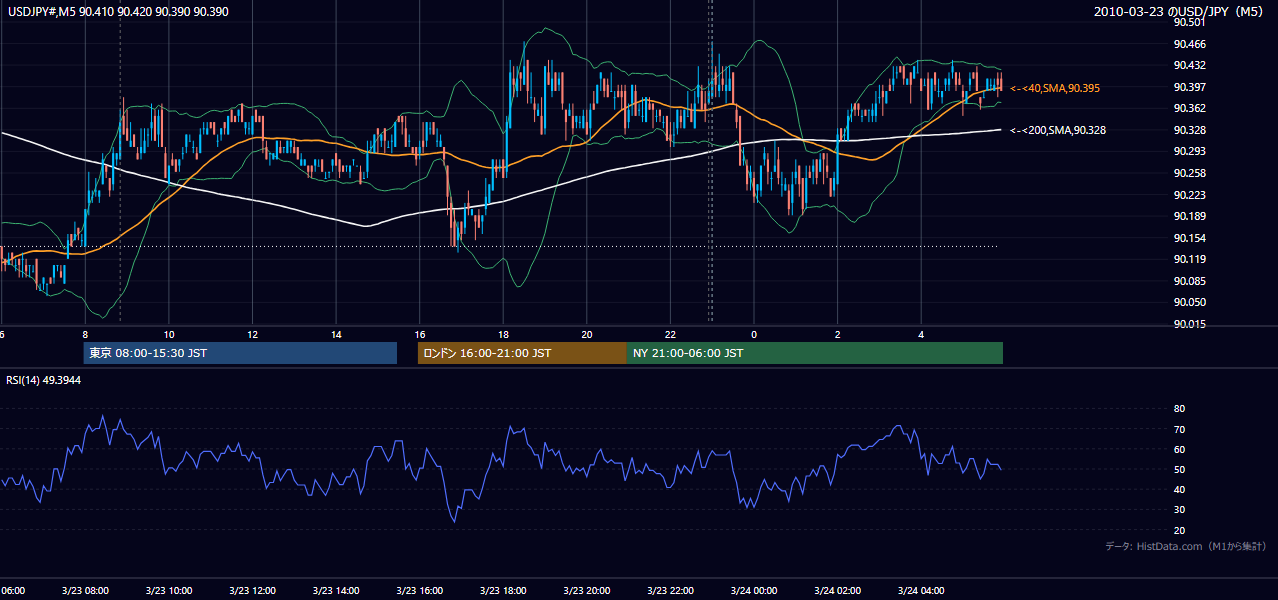Click the 200 SMA 90.328 label
1278x600 pixels.
(1058, 130)
